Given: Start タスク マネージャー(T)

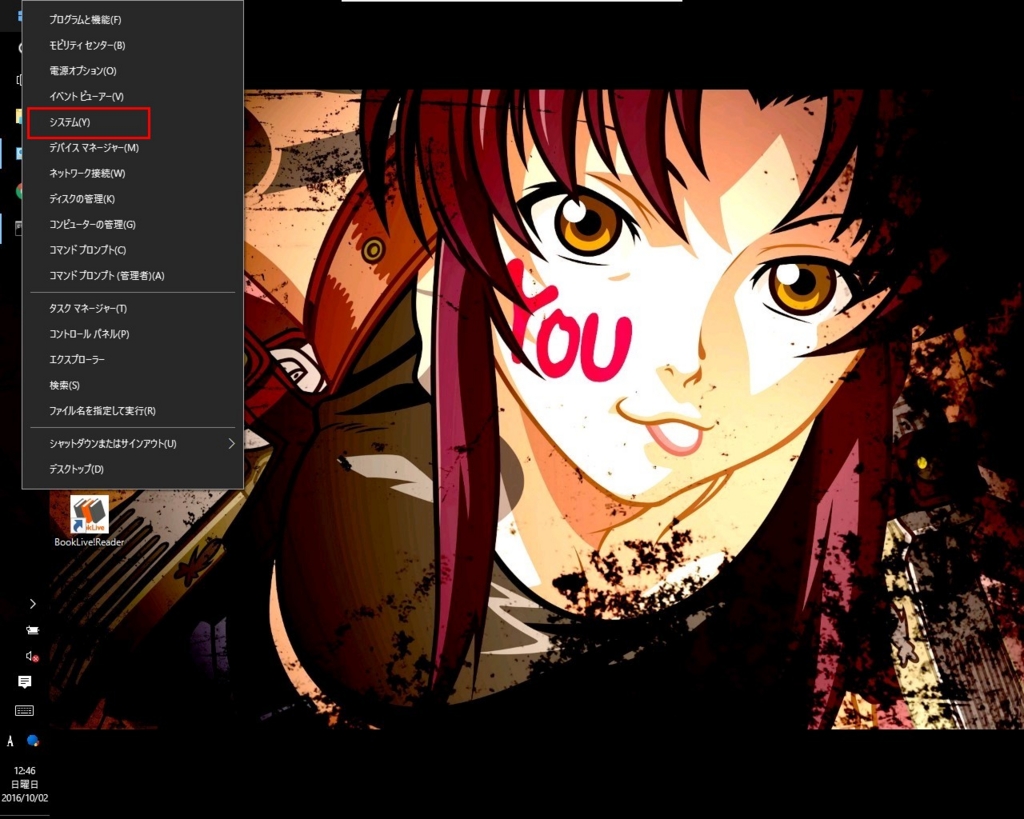Looking at the screenshot, I should click(133, 308).
